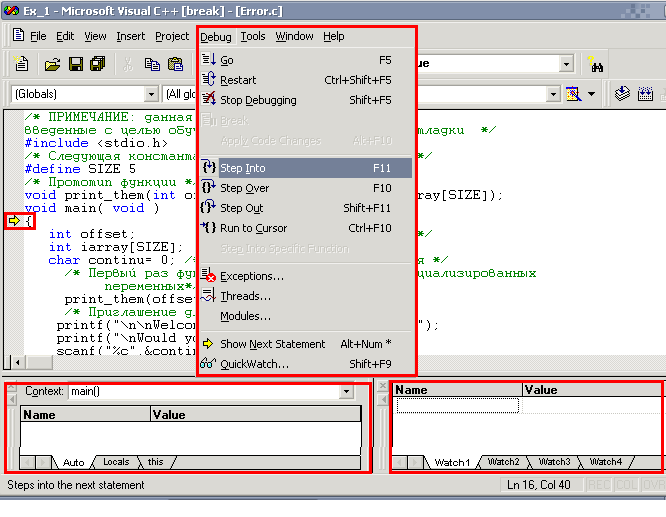Viewport: 666px width, 517px height.
Task: Click the Ln 16, Col 40 status indicator
Action: coord(539,485)
